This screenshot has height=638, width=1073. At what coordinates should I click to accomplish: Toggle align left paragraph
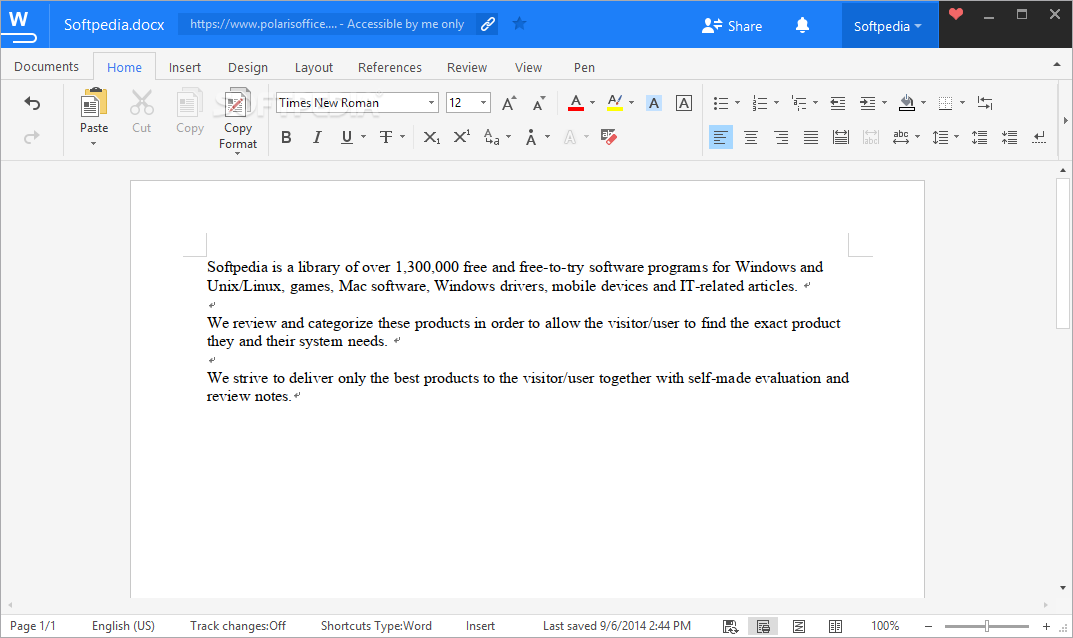(x=721, y=138)
